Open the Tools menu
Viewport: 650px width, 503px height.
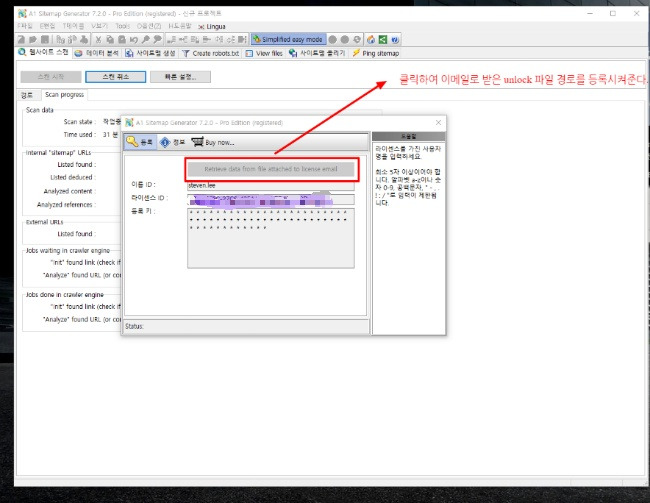point(122,26)
